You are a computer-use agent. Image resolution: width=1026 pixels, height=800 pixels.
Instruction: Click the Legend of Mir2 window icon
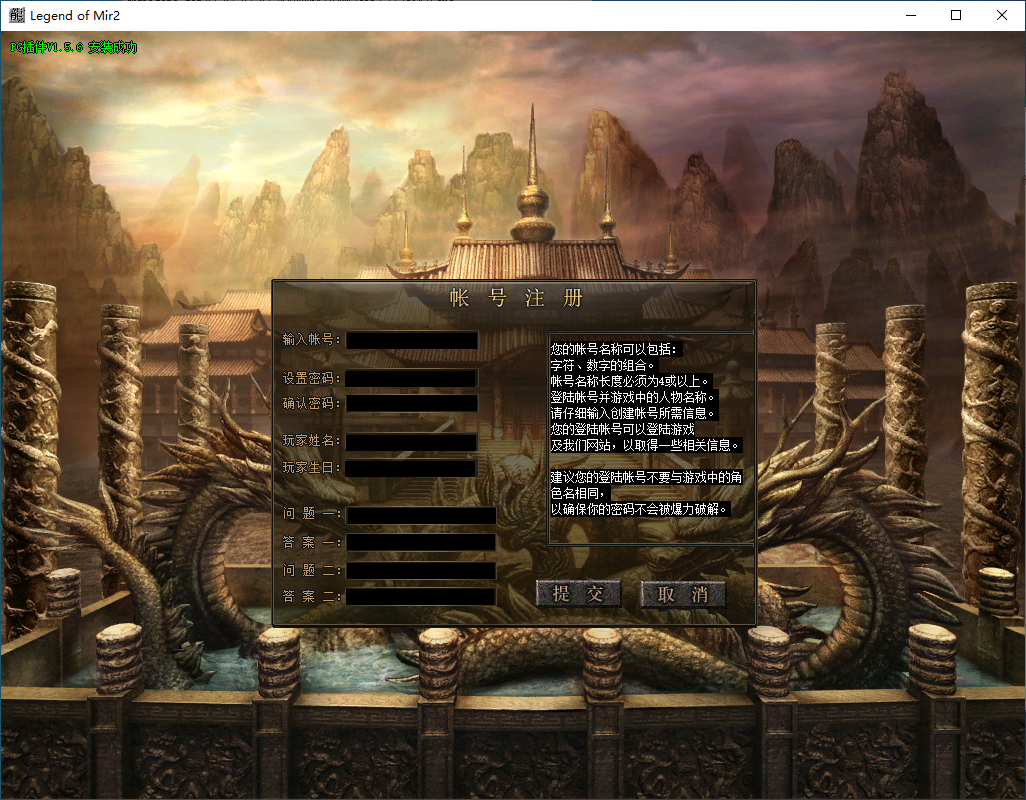(16, 15)
